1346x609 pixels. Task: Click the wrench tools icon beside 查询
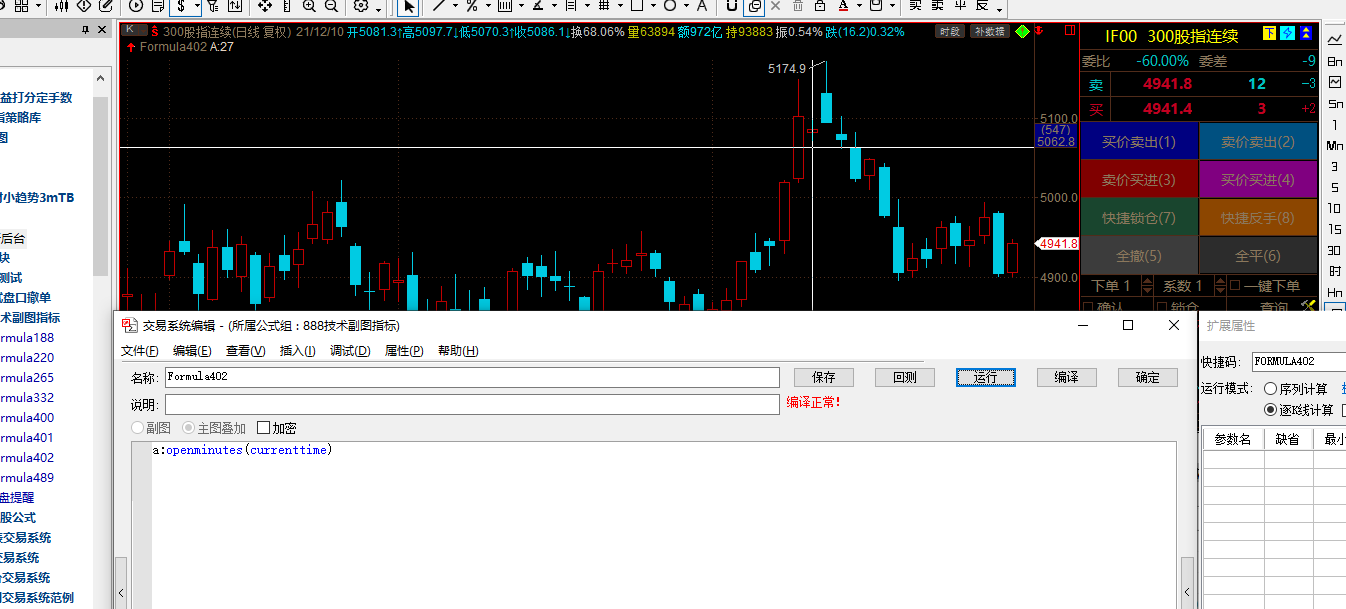pos(1308,305)
